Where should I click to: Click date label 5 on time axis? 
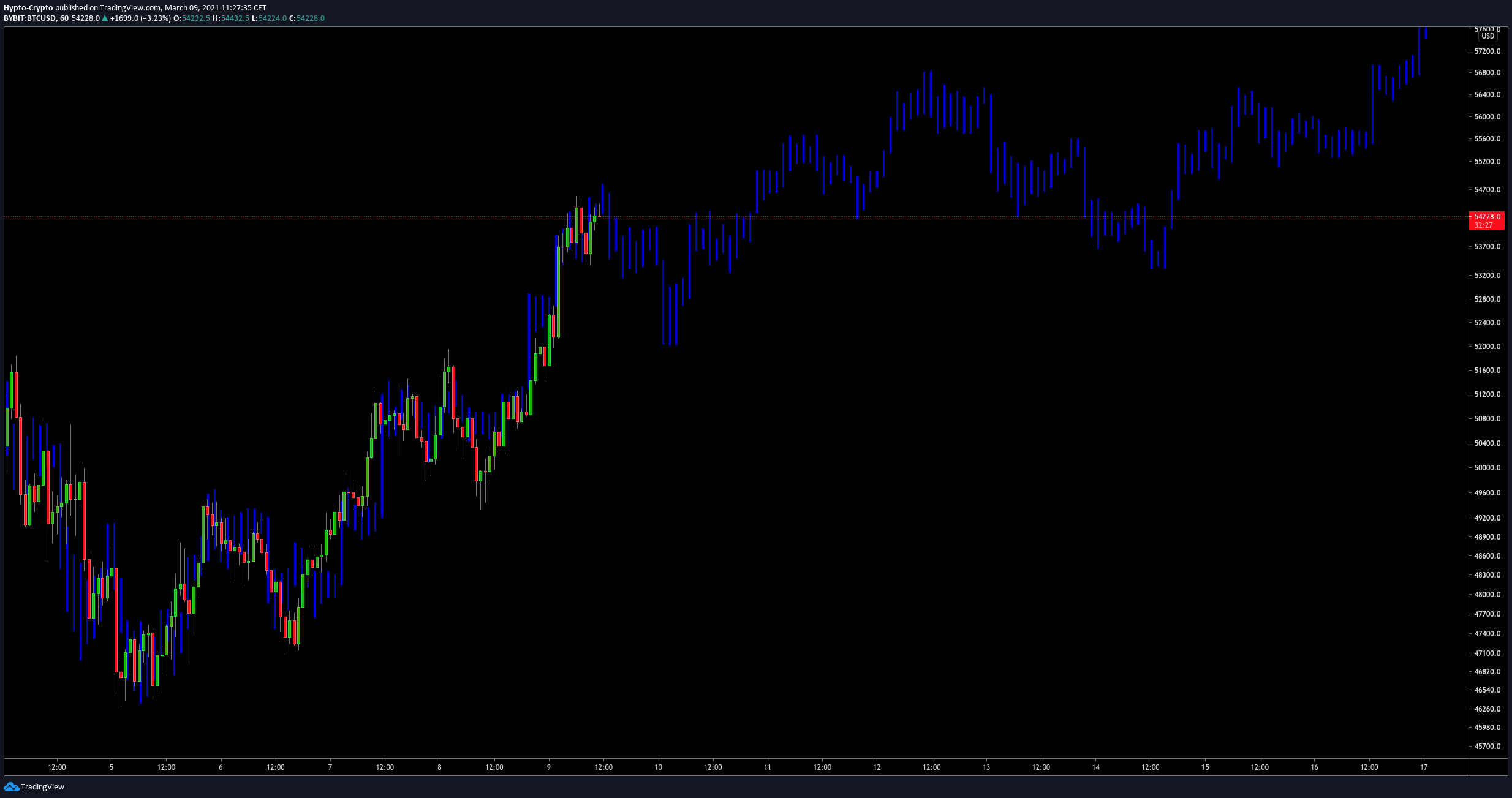tap(112, 767)
